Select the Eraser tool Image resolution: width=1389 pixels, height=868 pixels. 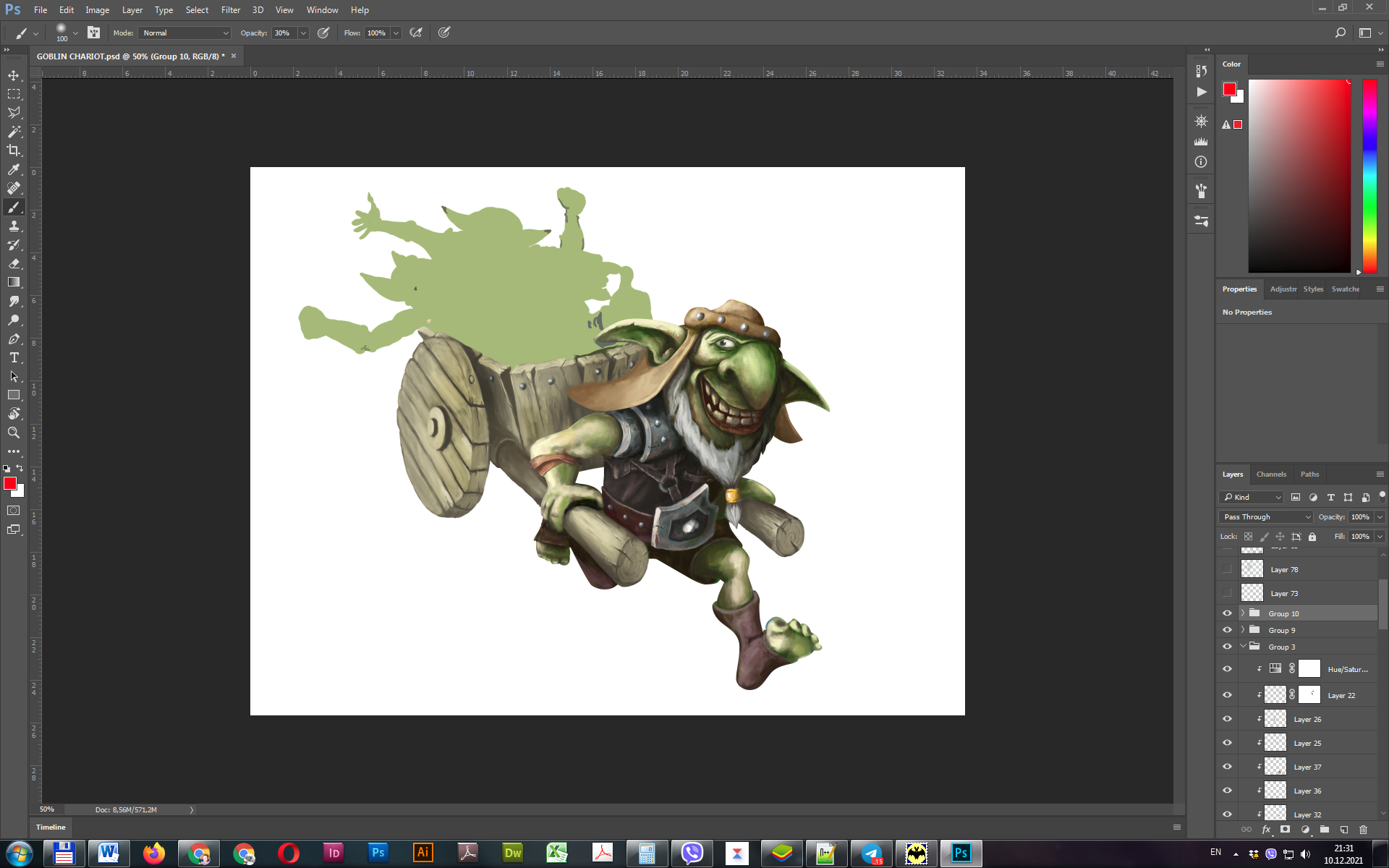tap(14, 263)
